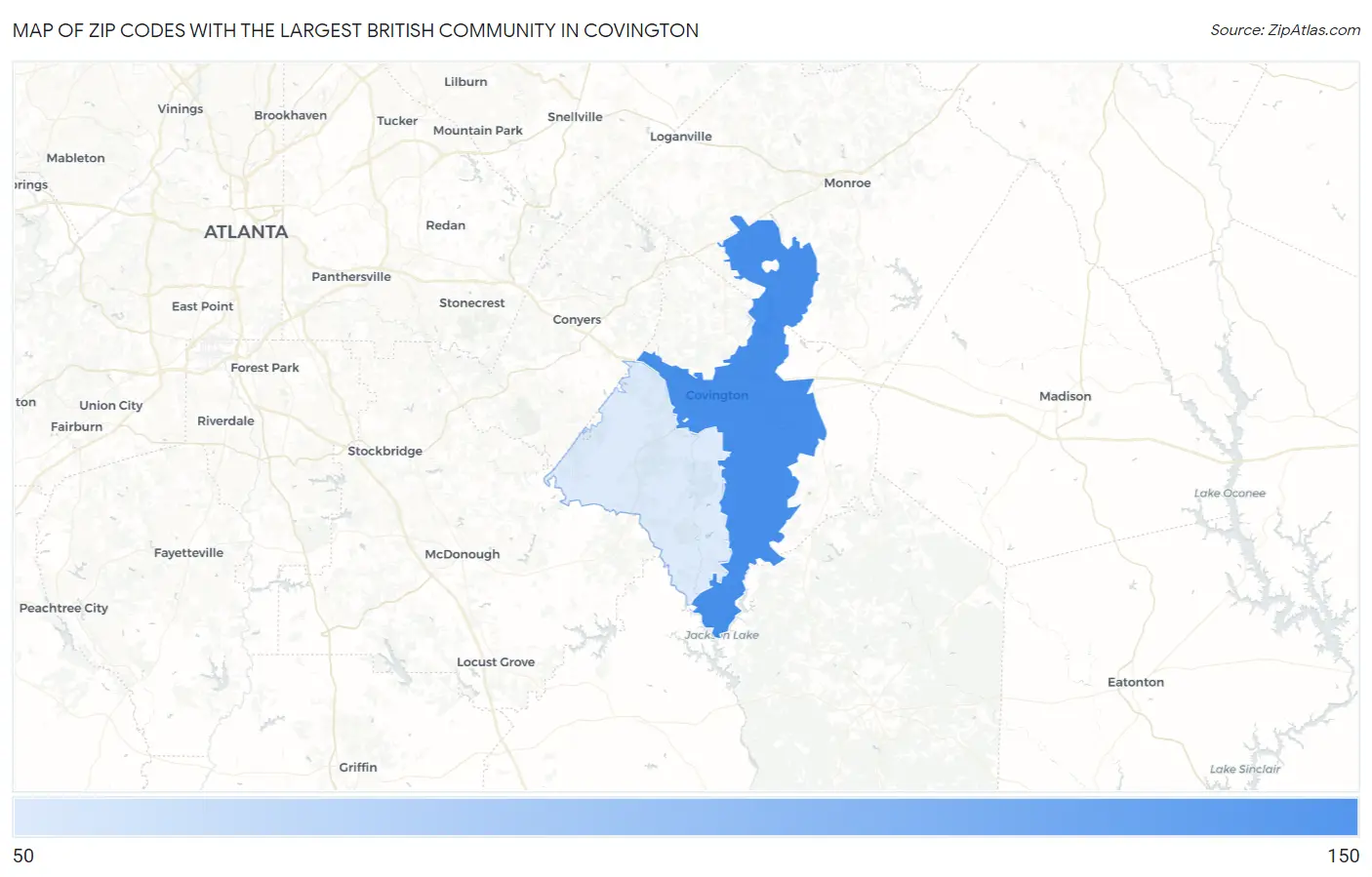
Task: Click the Tucker map label
Action: 397,121
